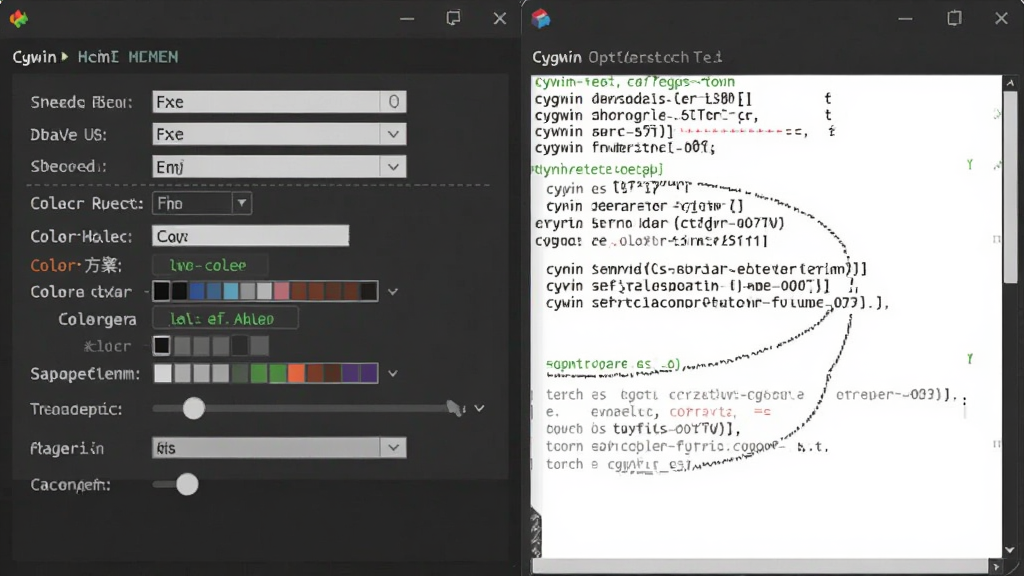Click the up arrow of right window scrollbar
Image resolution: width=1024 pixels, height=576 pixels.
point(1010,83)
